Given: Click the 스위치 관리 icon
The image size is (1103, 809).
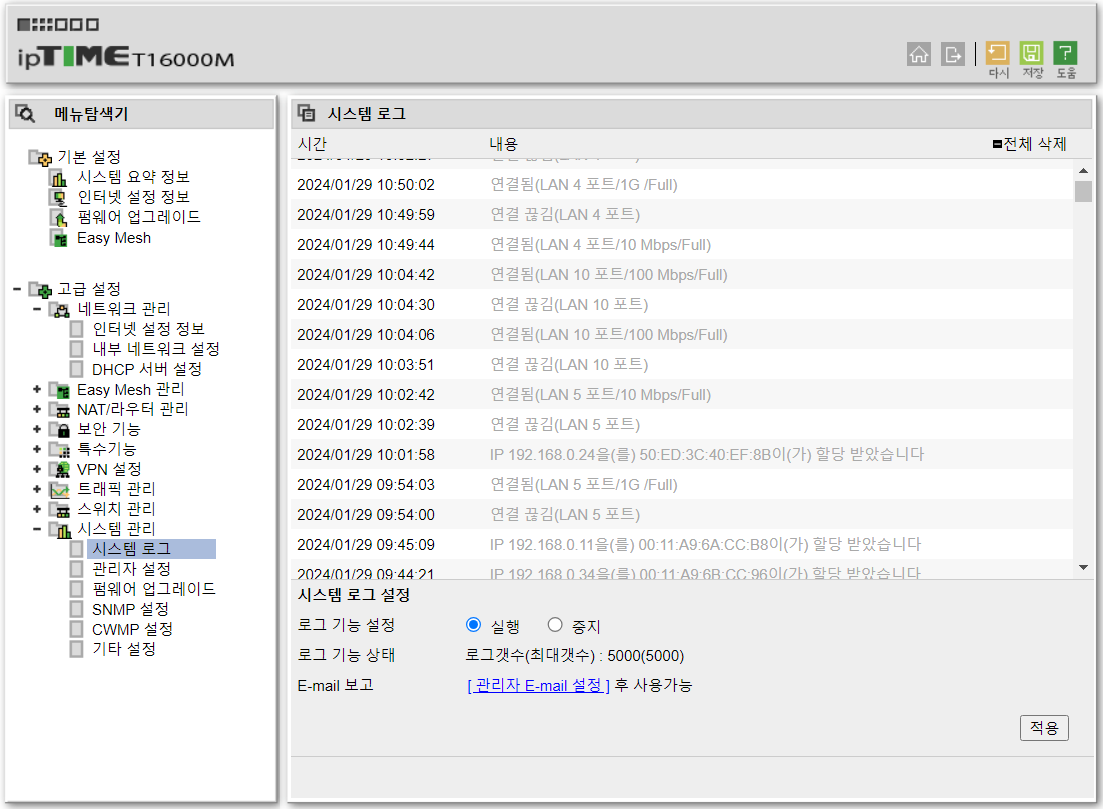Looking at the screenshot, I should coord(60,509).
